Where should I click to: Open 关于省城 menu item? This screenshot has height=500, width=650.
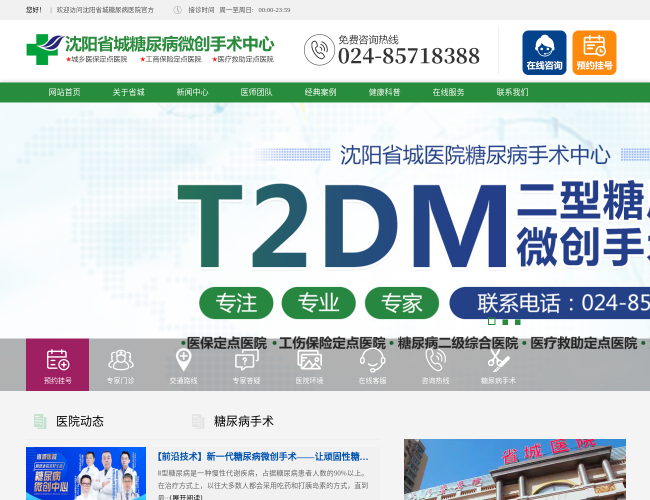pyautogui.click(x=129, y=92)
